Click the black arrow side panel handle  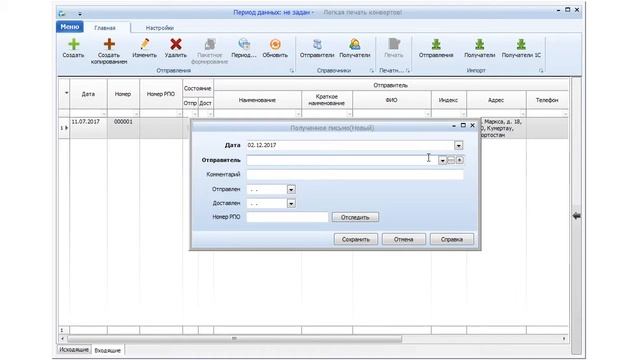pos(576,216)
